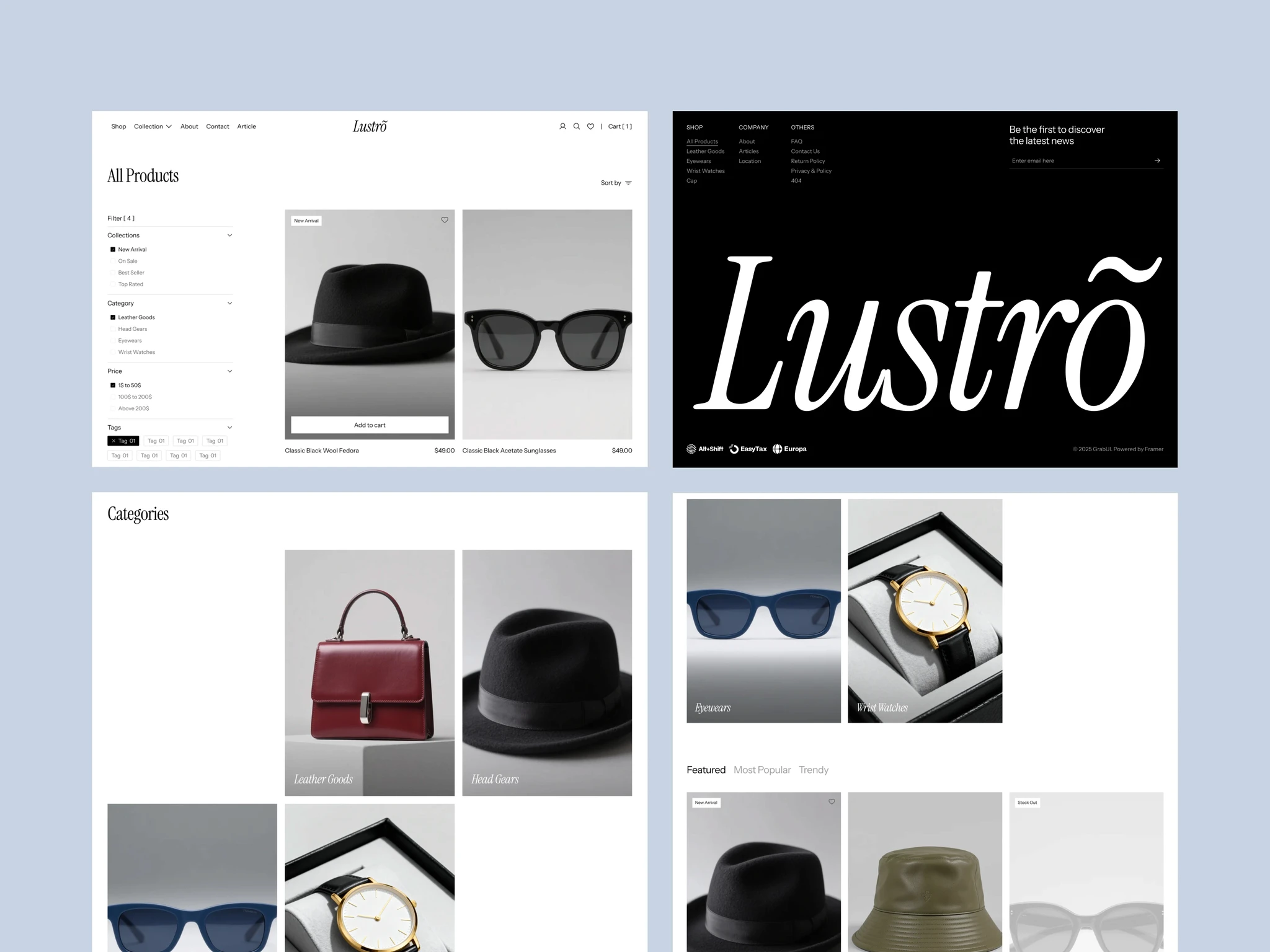Submit the newsletter with the arrow icon

click(x=1157, y=161)
